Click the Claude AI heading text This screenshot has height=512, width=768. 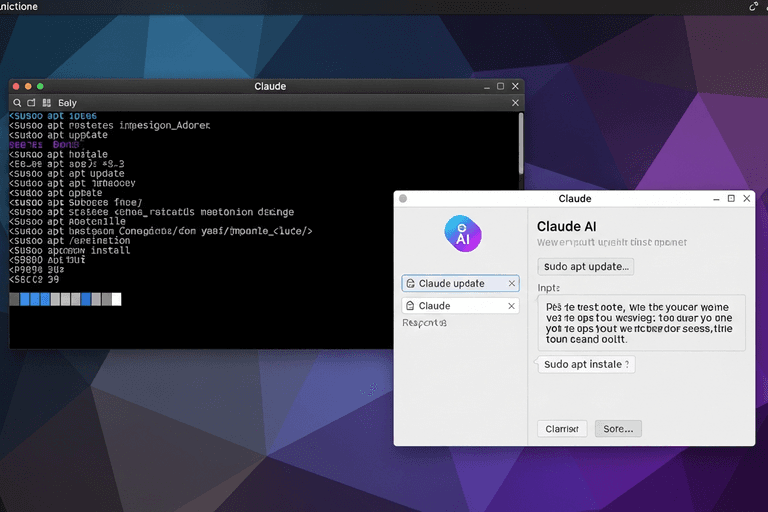pos(567,226)
